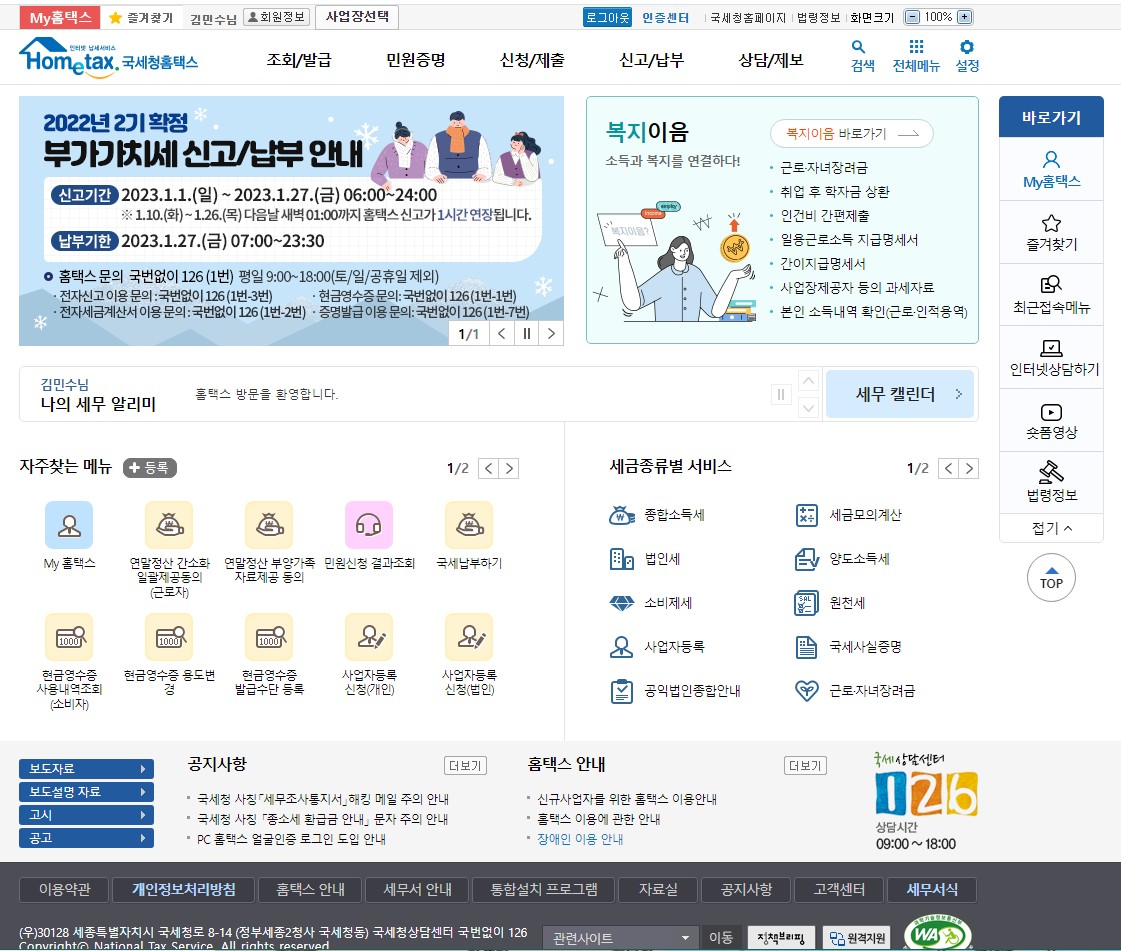Follow the 복지이음 바로가기 link
The image size is (1121, 951).
851,134
